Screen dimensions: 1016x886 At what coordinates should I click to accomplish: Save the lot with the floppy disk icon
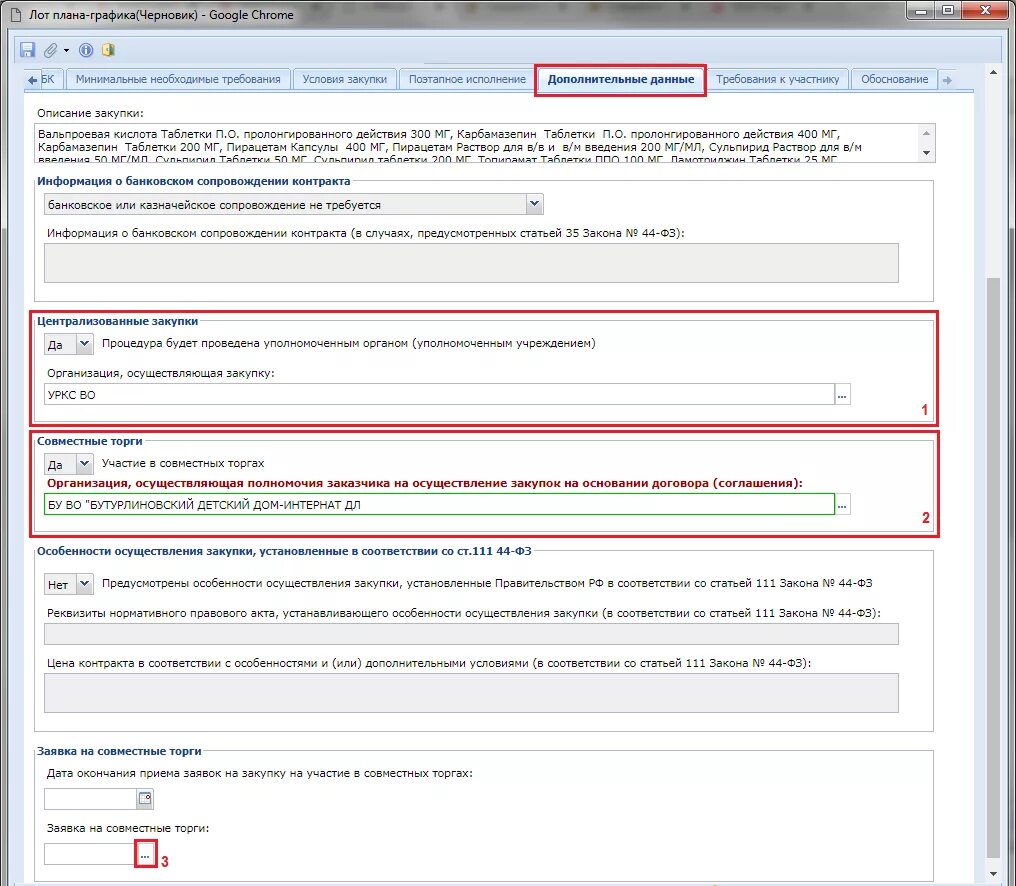tap(27, 50)
